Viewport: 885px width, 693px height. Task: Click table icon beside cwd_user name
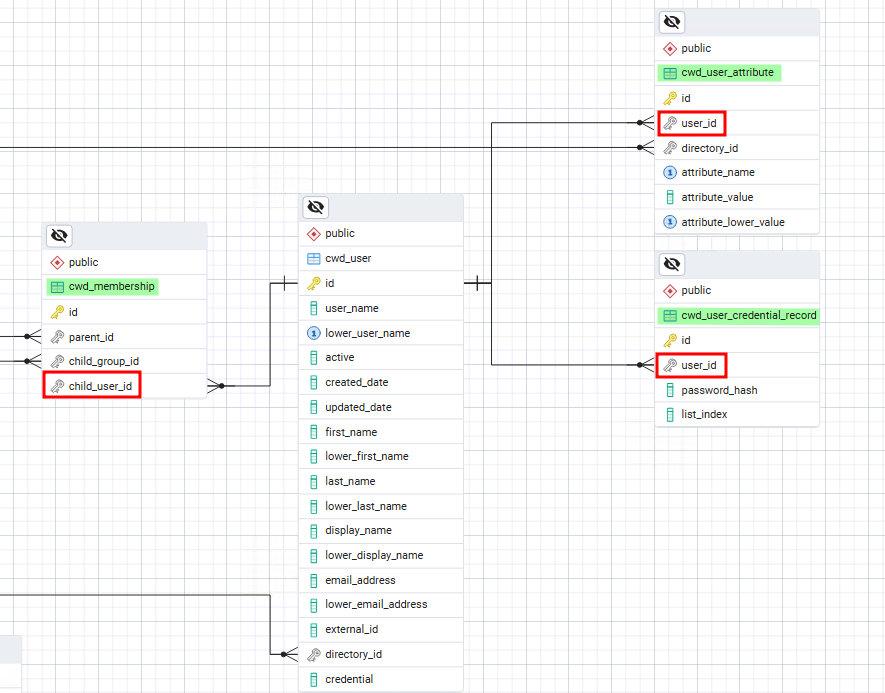313,258
